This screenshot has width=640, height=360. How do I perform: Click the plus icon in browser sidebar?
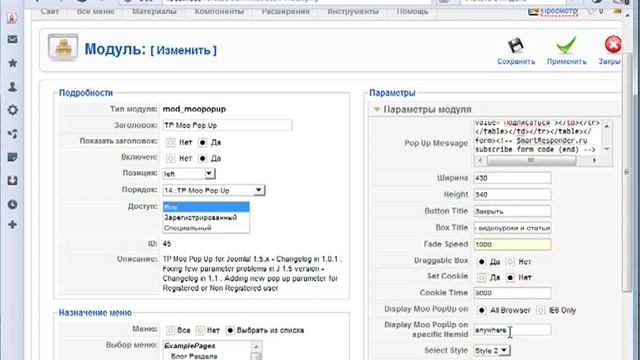[x=13, y=224]
